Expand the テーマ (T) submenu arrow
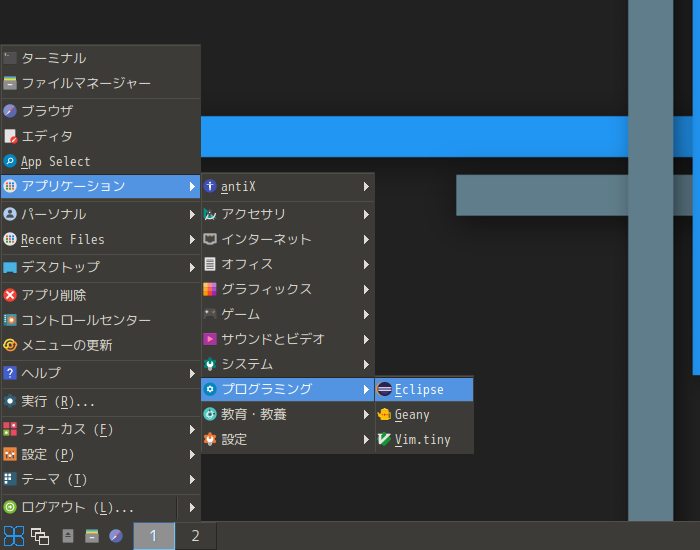The width and height of the screenshot is (700, 550). click(192, 479)
